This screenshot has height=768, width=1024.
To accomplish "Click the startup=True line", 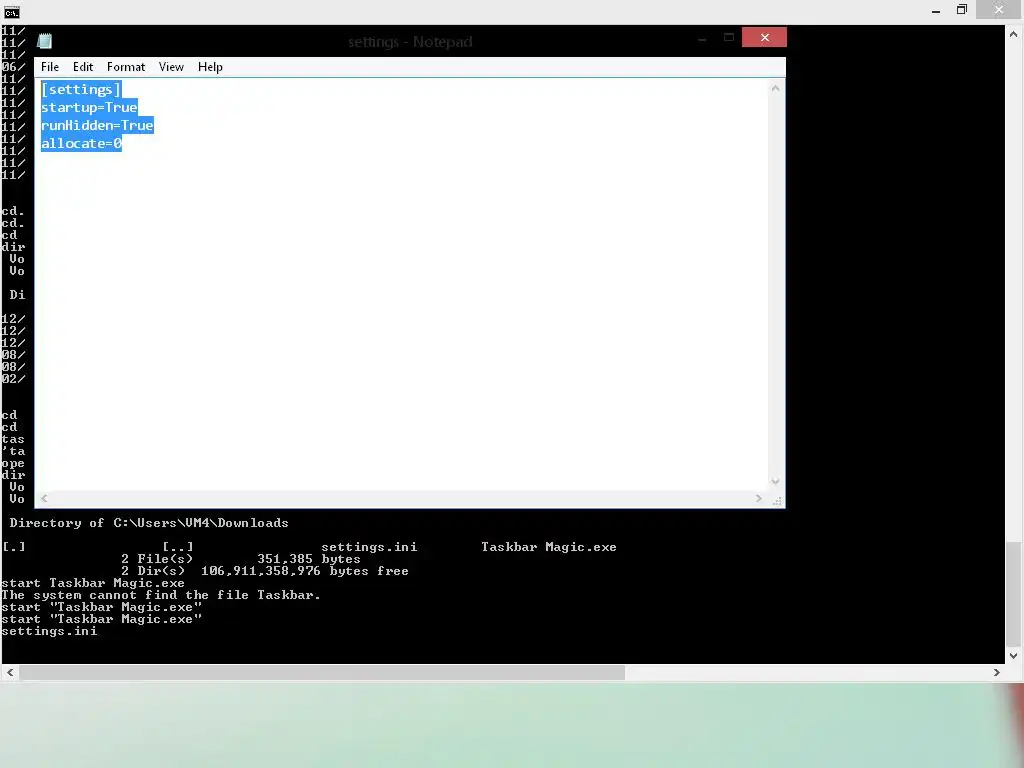I will pos(89,107).
